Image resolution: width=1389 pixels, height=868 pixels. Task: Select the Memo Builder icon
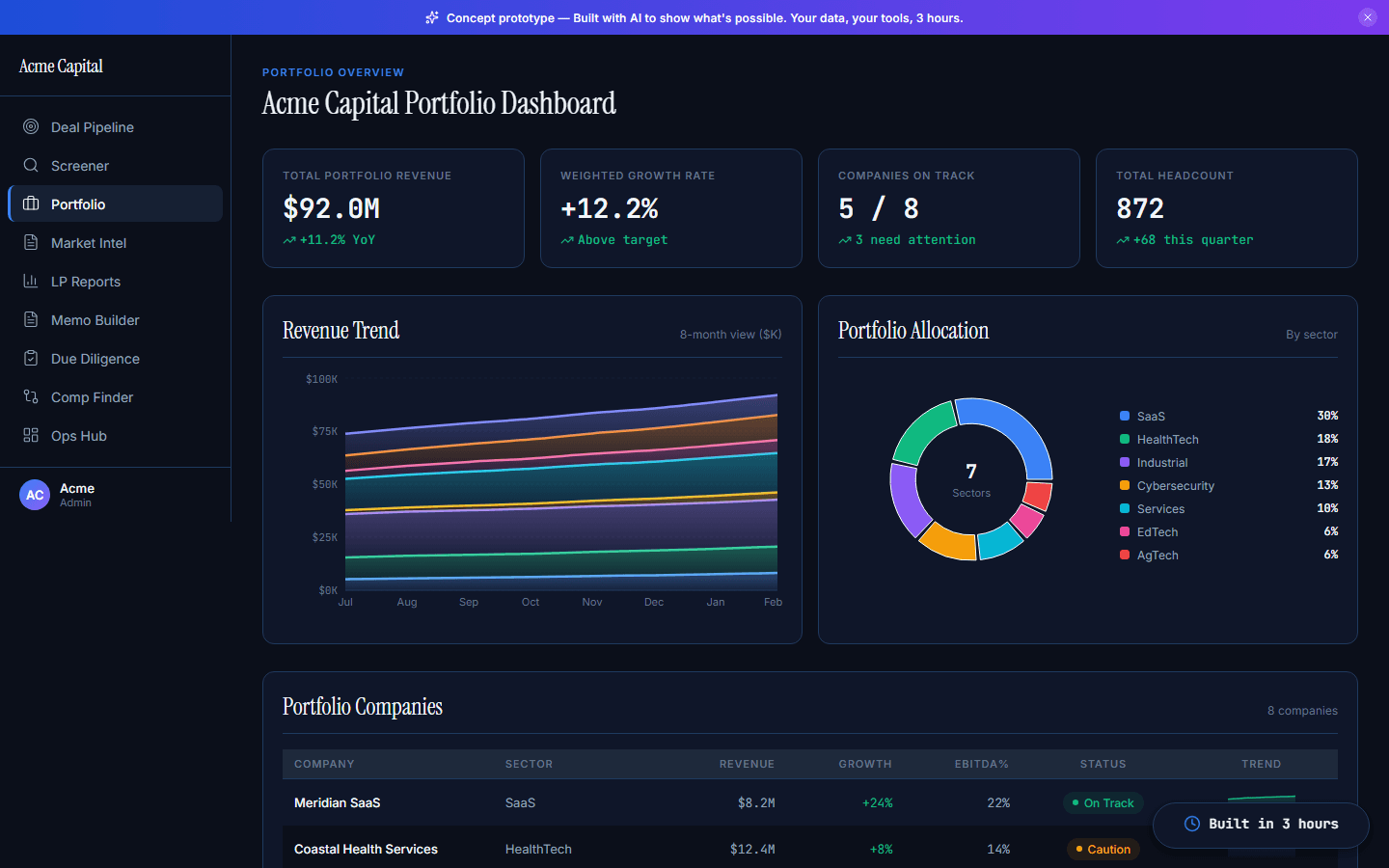[x=30, y=319]
